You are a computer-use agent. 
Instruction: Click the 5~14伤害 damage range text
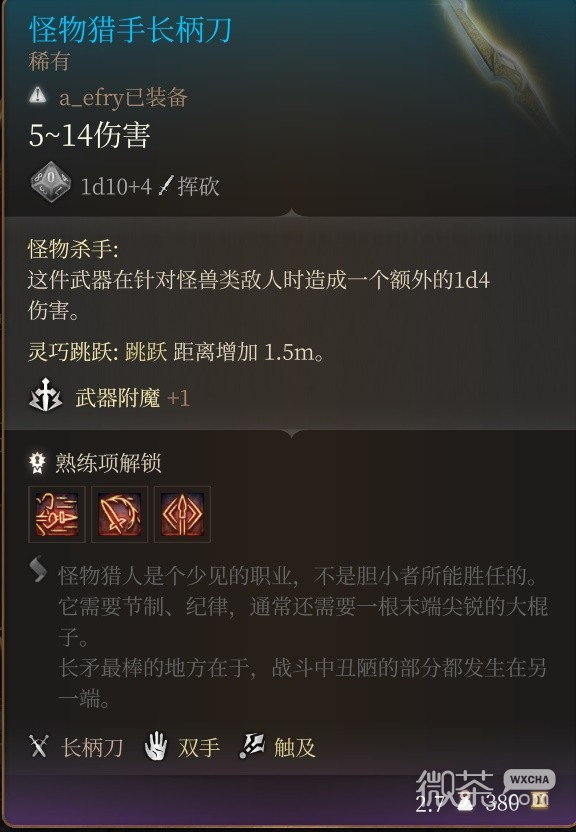click(x=90, y=135)
